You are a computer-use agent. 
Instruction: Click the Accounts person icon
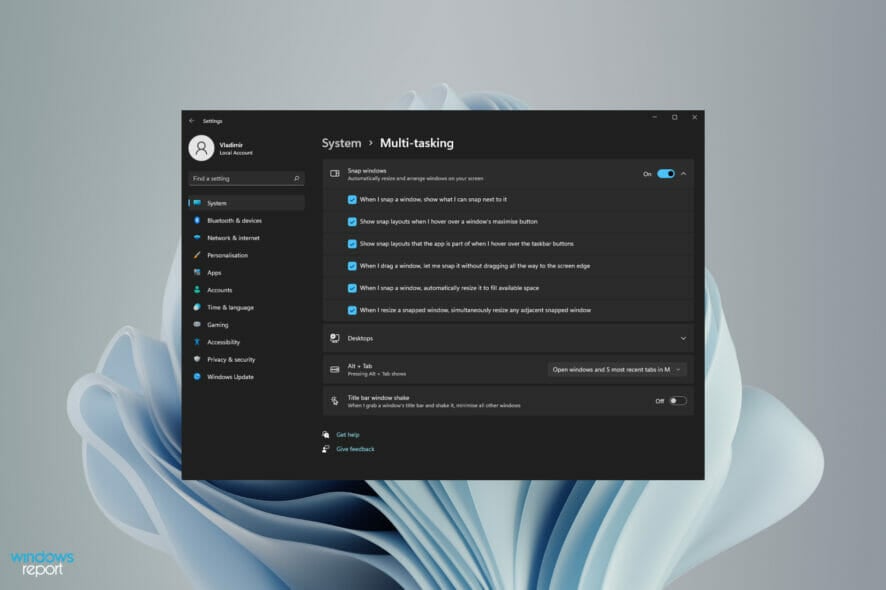click(x=197, y=290)
